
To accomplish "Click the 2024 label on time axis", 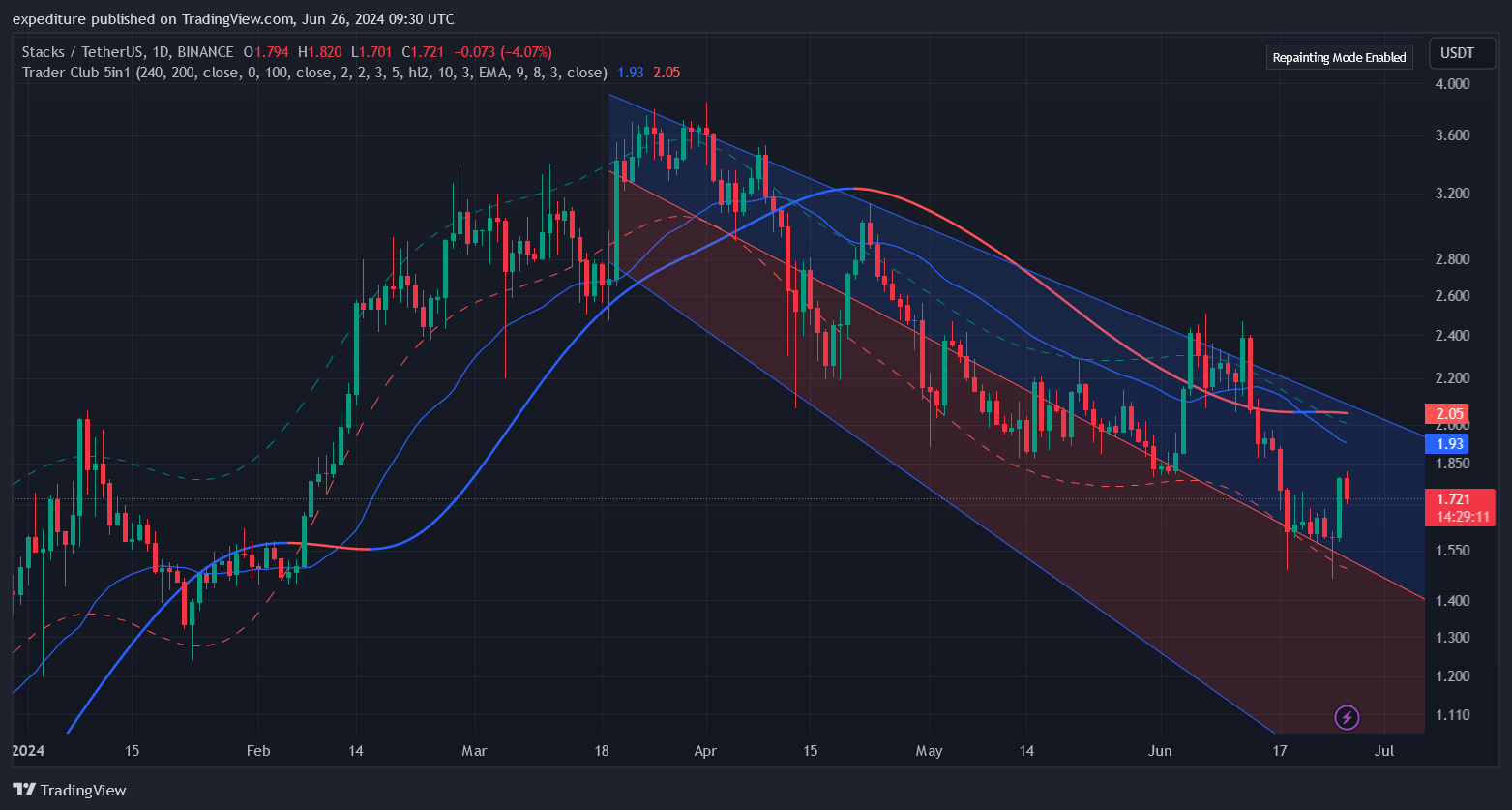I will (x=26, y=751).
